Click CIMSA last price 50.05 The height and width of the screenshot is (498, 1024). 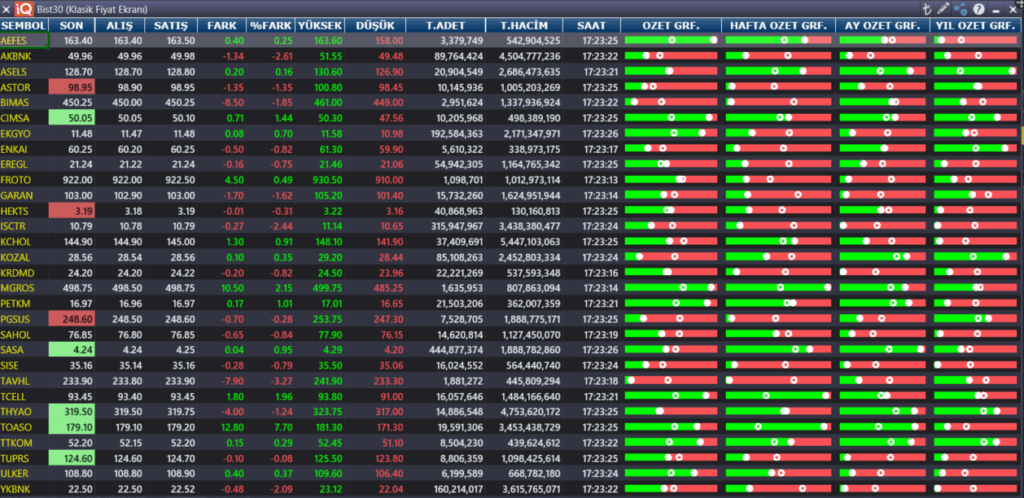click(x=72, y=117)
